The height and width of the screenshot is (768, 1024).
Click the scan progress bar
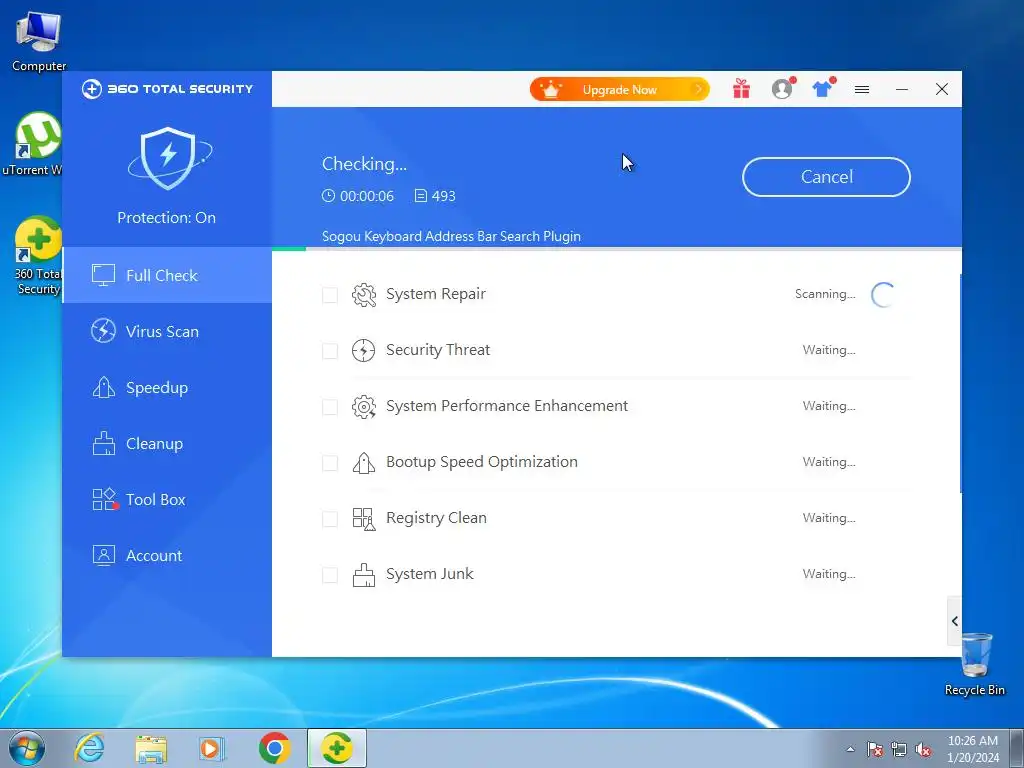tap(616, 249)
